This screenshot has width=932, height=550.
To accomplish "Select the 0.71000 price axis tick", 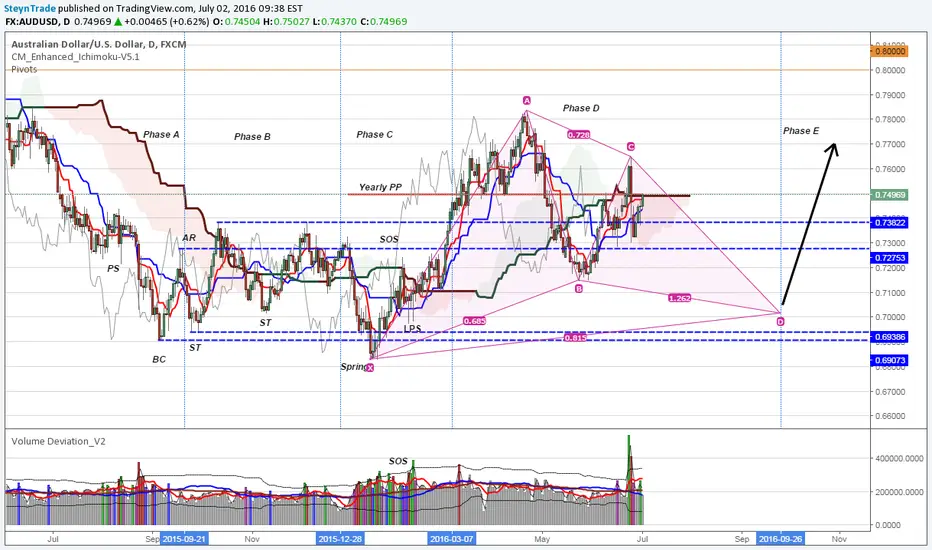I will click(890, 293).
